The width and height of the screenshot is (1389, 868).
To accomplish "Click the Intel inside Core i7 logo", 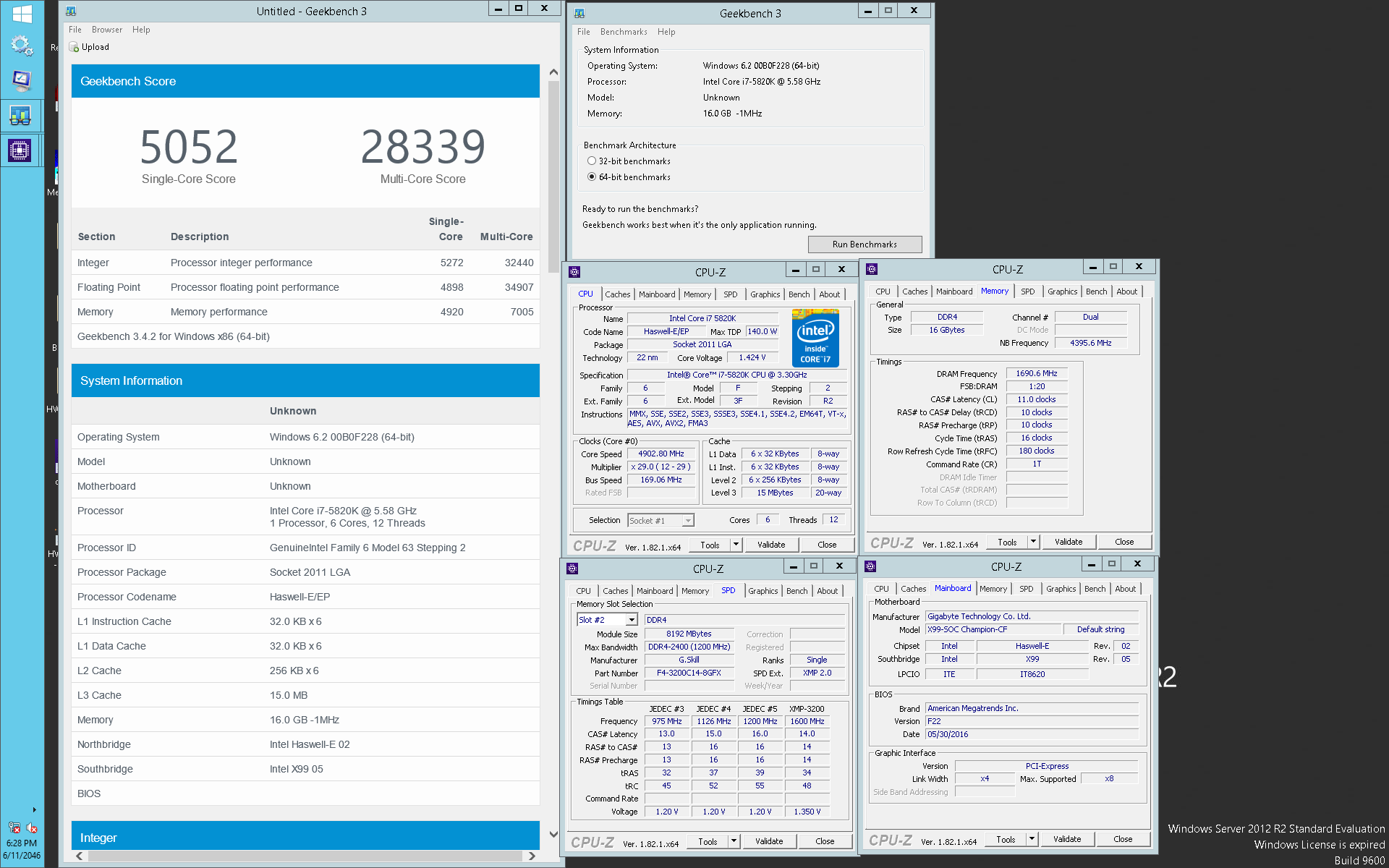I will pos(815,338).
